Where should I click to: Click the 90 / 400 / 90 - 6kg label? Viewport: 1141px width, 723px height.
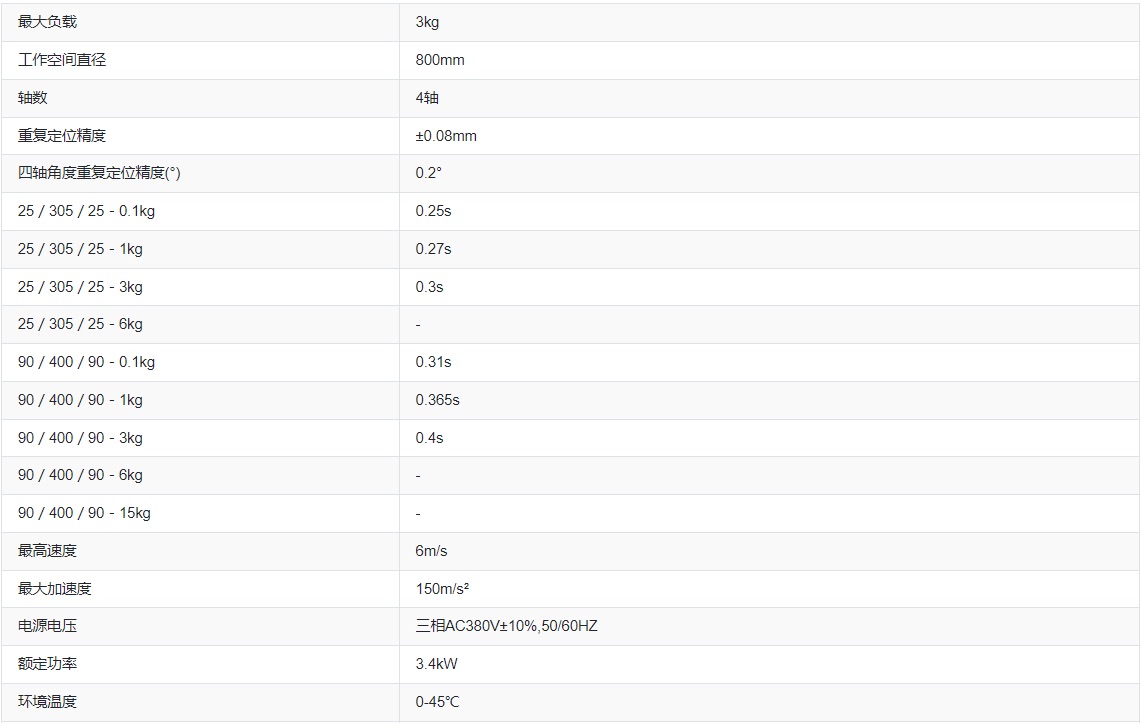click(x=80, y=475)
